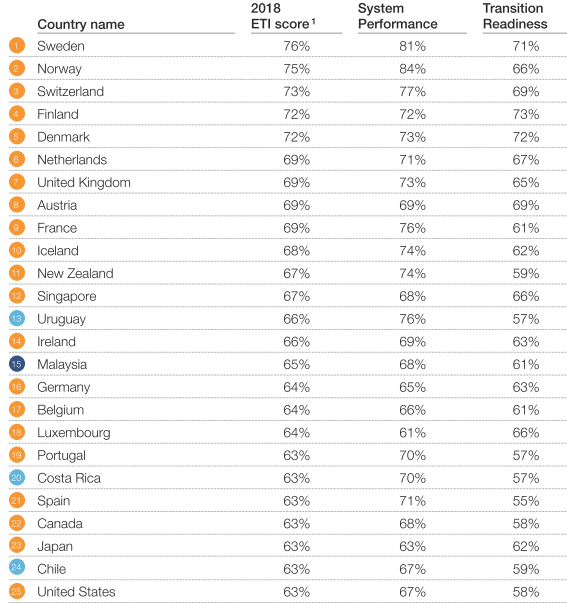Click the Country name column header
Viewport: 567px width, 603px height.
click(81, 24)
